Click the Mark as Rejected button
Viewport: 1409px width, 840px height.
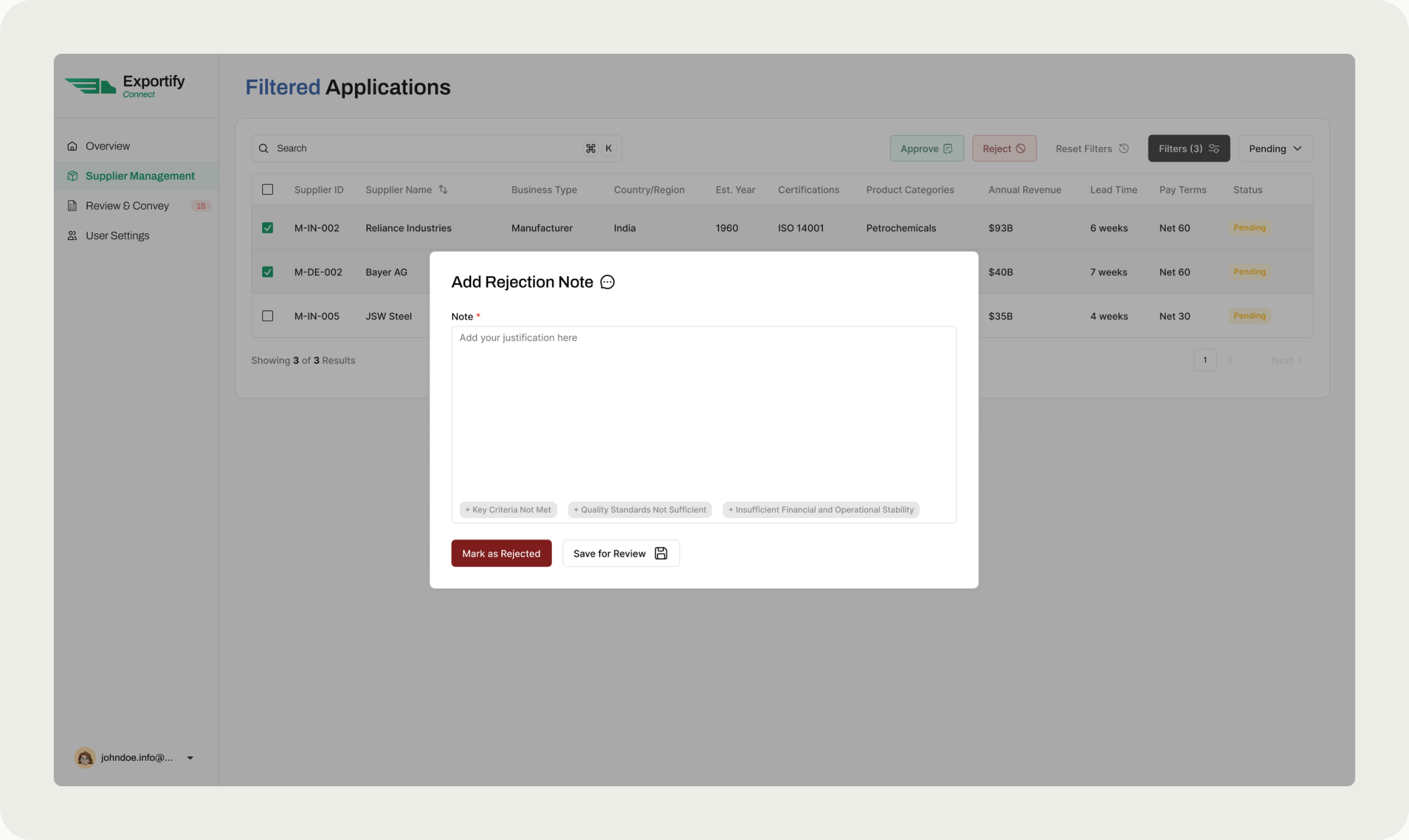tap(501, 553)
